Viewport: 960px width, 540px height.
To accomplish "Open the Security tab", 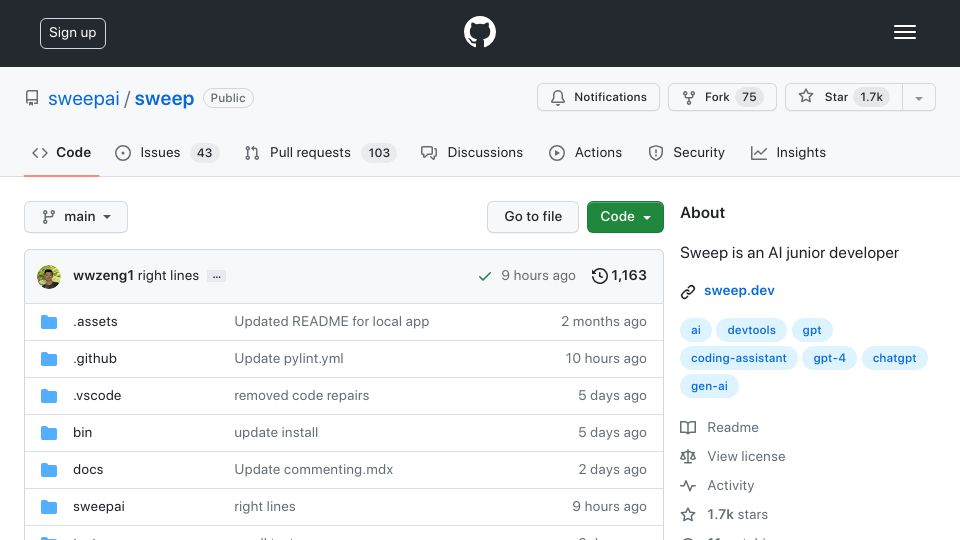I will coord(686,152).
